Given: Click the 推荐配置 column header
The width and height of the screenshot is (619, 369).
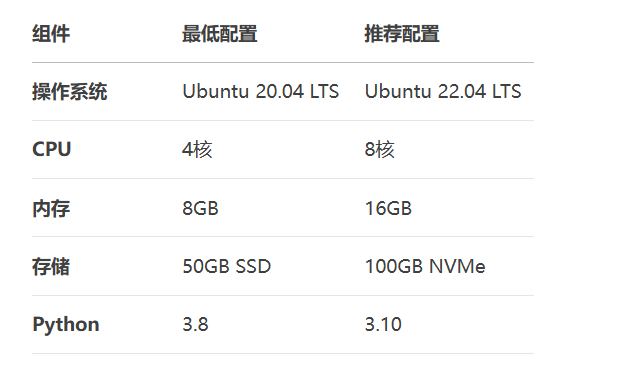Looking at the screenshot, I should (402, 34).
